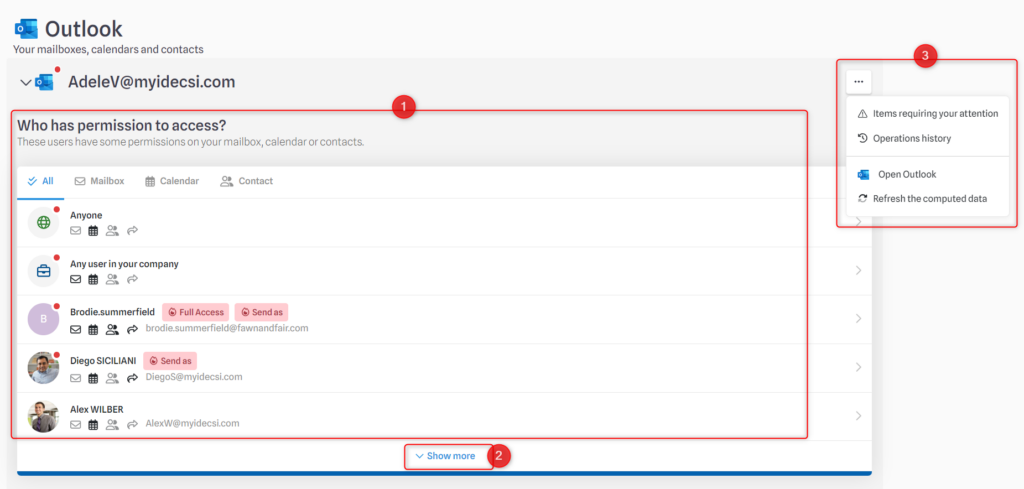
Task: Click Diego SICILIANI's Send as badge
Action: 170,360
